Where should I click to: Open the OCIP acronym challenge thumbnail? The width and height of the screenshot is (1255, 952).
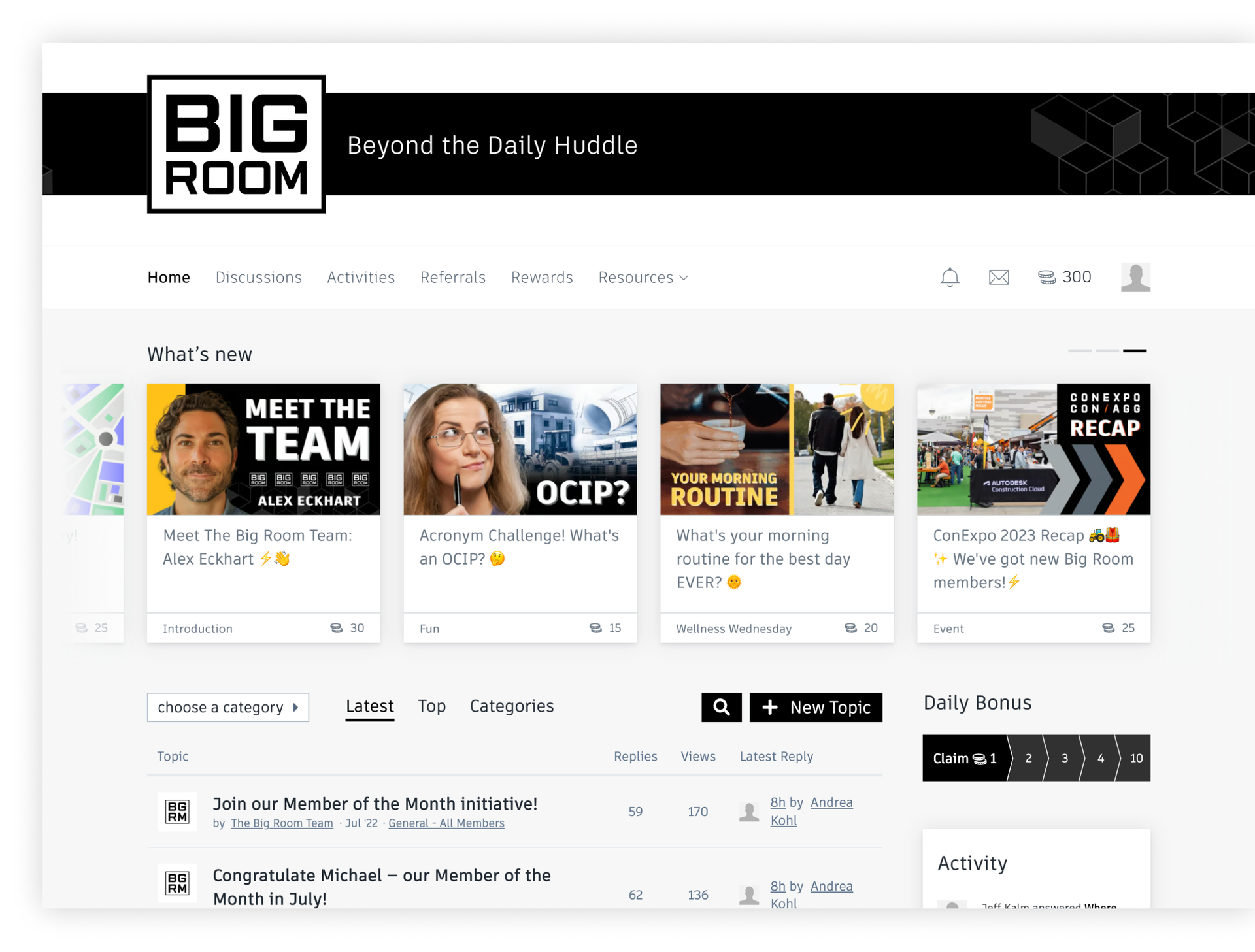pyautogui.click(x=520, y=449)
